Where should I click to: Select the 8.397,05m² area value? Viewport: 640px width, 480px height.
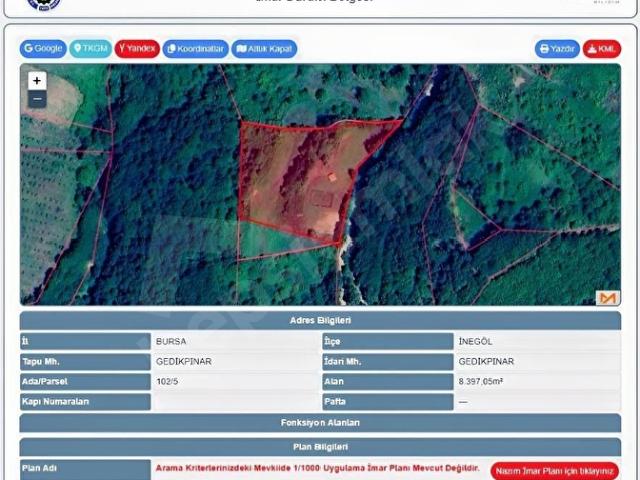(x=480, y=381)
